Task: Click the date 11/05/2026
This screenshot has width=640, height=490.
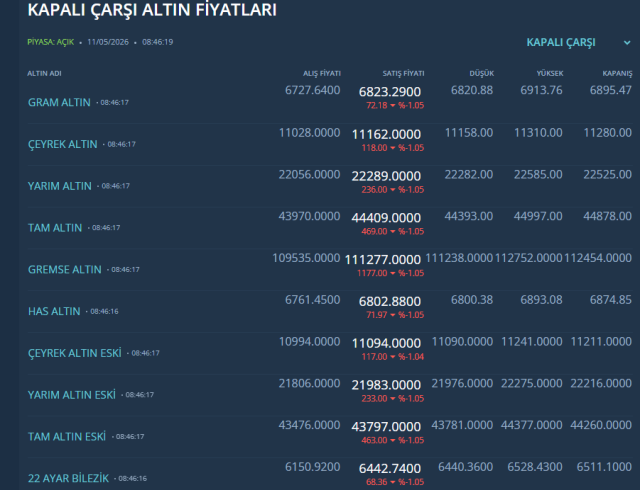Action: (108, 42)
